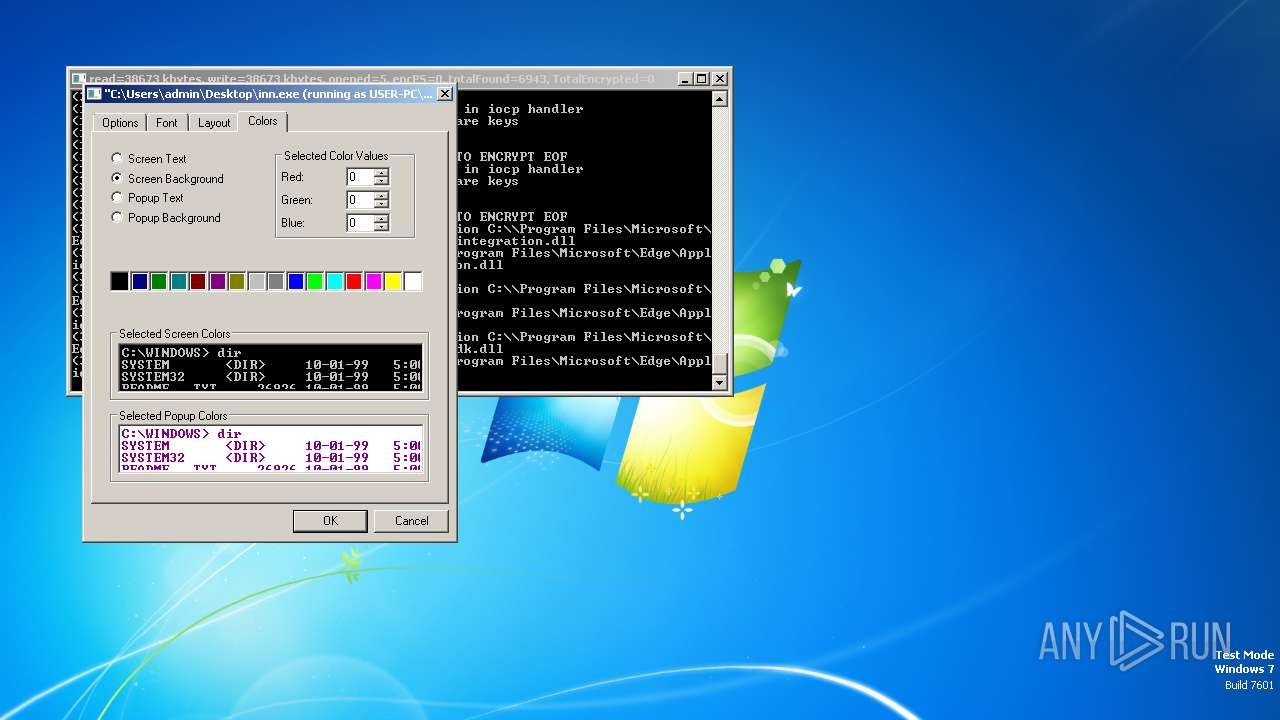Dismiss dialog with the Cancel button
This screenshot has height=720, width=1280.
tap(411, 521)
